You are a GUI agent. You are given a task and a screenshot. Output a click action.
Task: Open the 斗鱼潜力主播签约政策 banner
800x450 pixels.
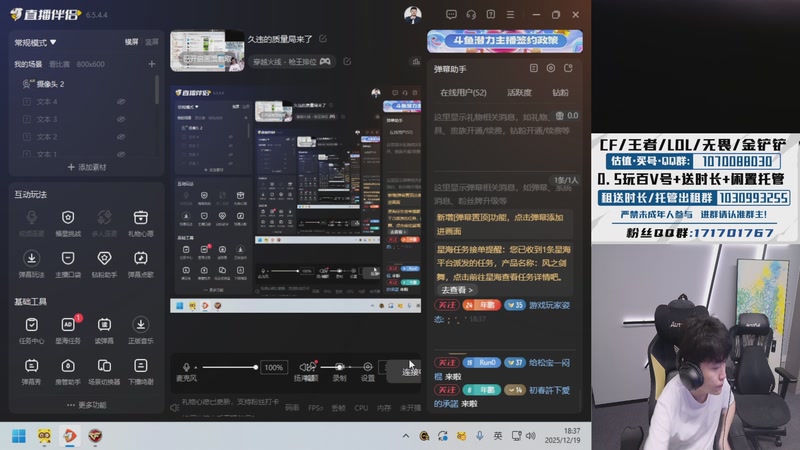(x=505, y=41)
